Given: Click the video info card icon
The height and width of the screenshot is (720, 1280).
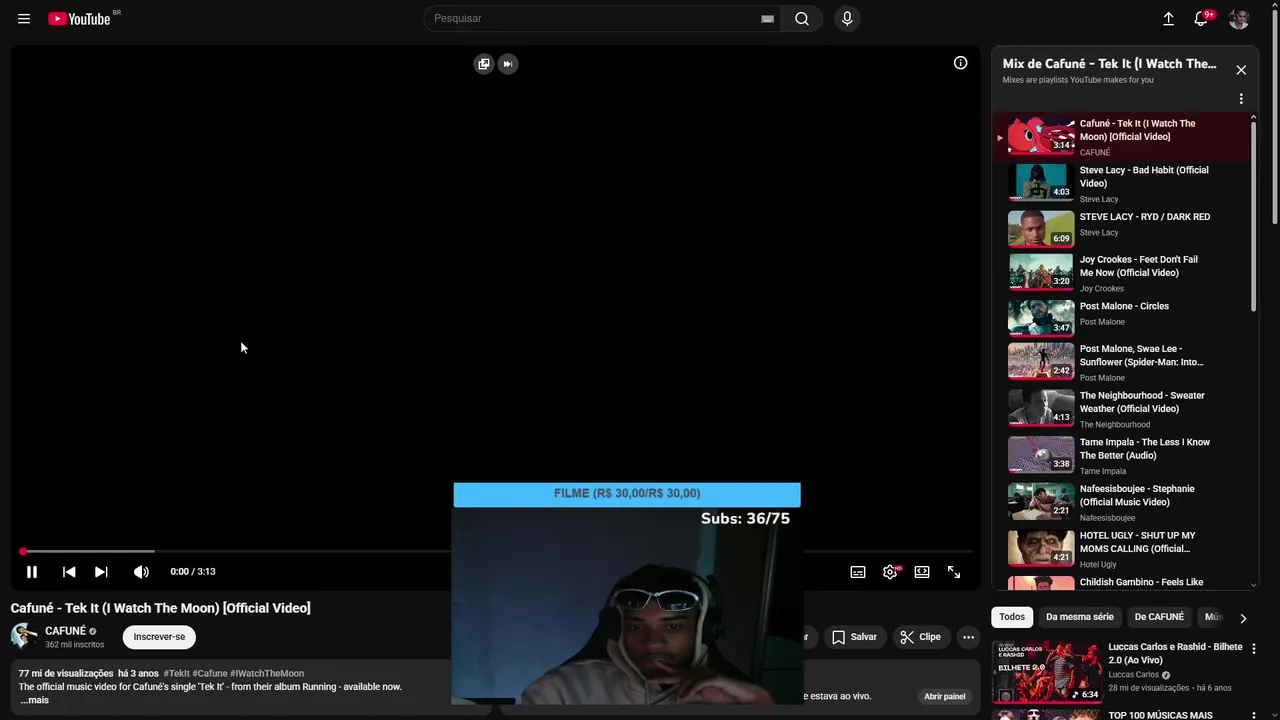Looking at the screenshot, I should (x=960, y=63).
